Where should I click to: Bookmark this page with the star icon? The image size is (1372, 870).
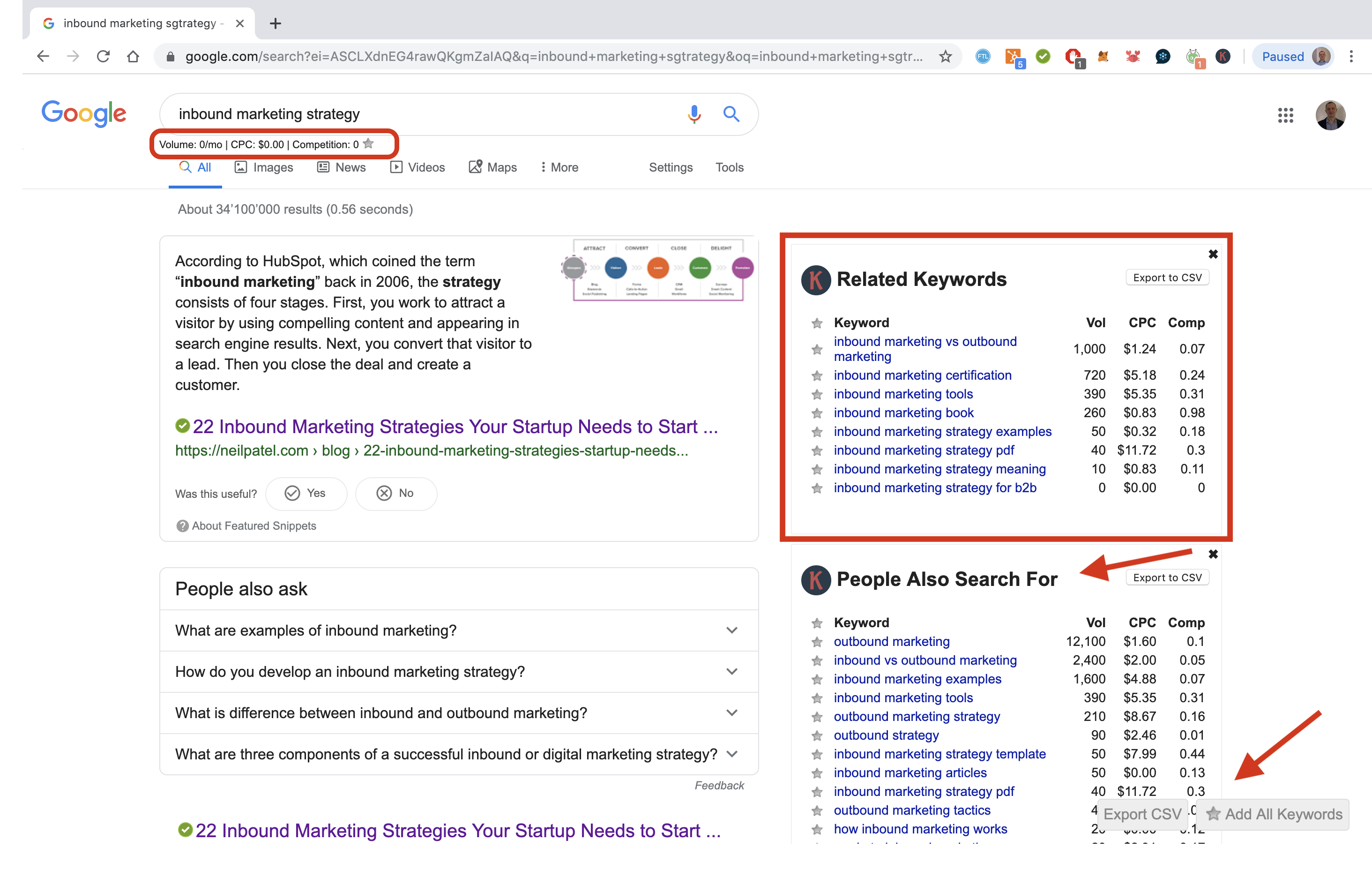(x=945, y=56)
